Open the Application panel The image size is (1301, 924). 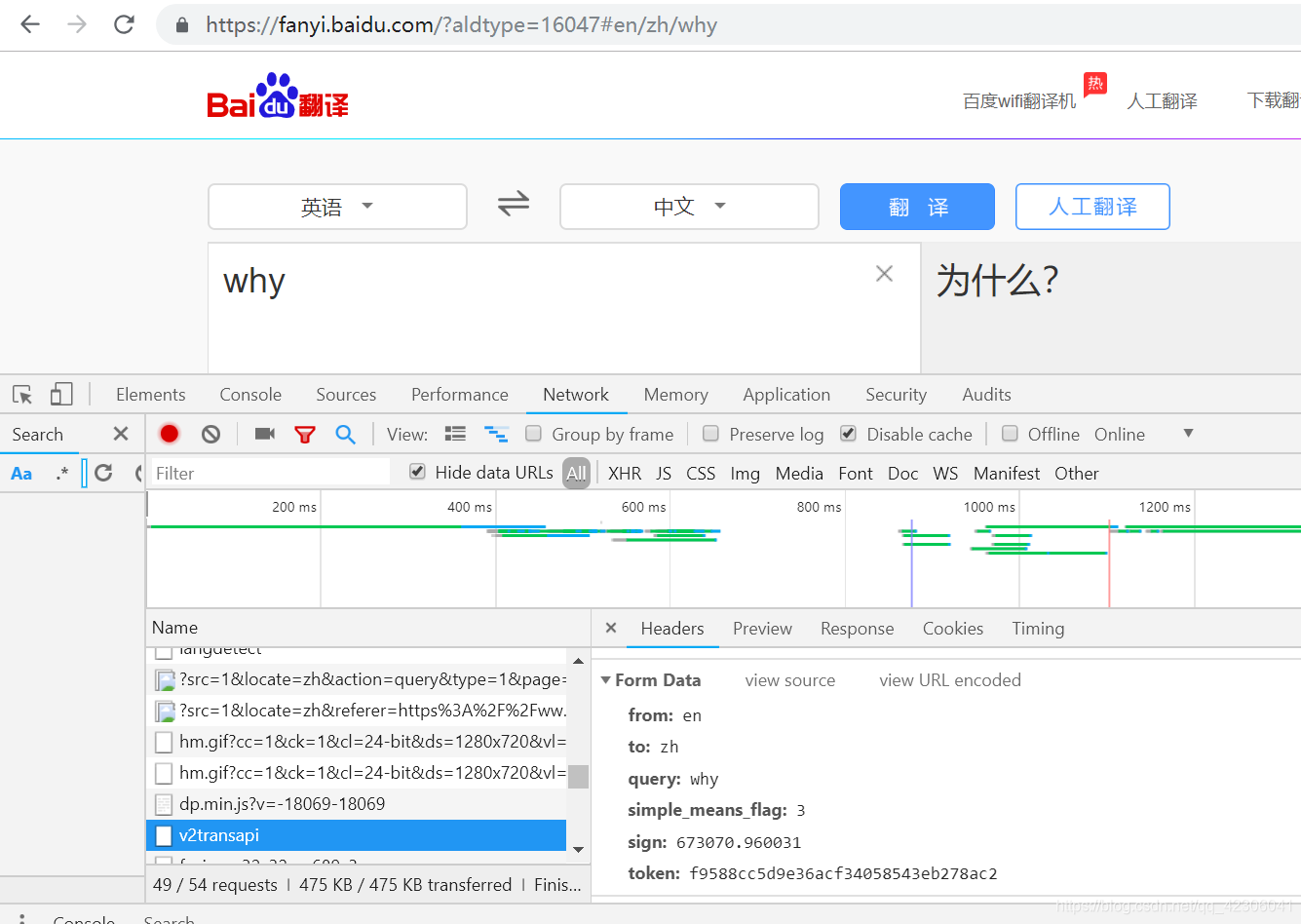coord(786,395)
